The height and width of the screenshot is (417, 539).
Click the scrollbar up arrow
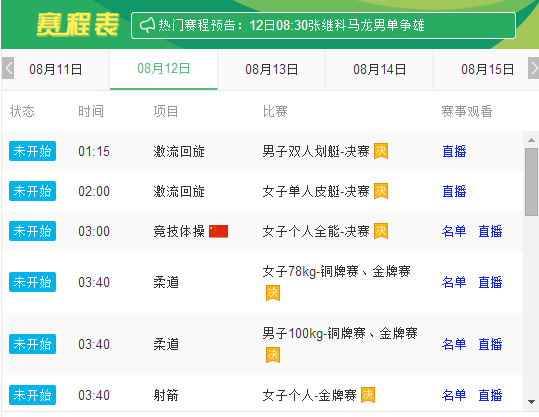coord(531,140)
